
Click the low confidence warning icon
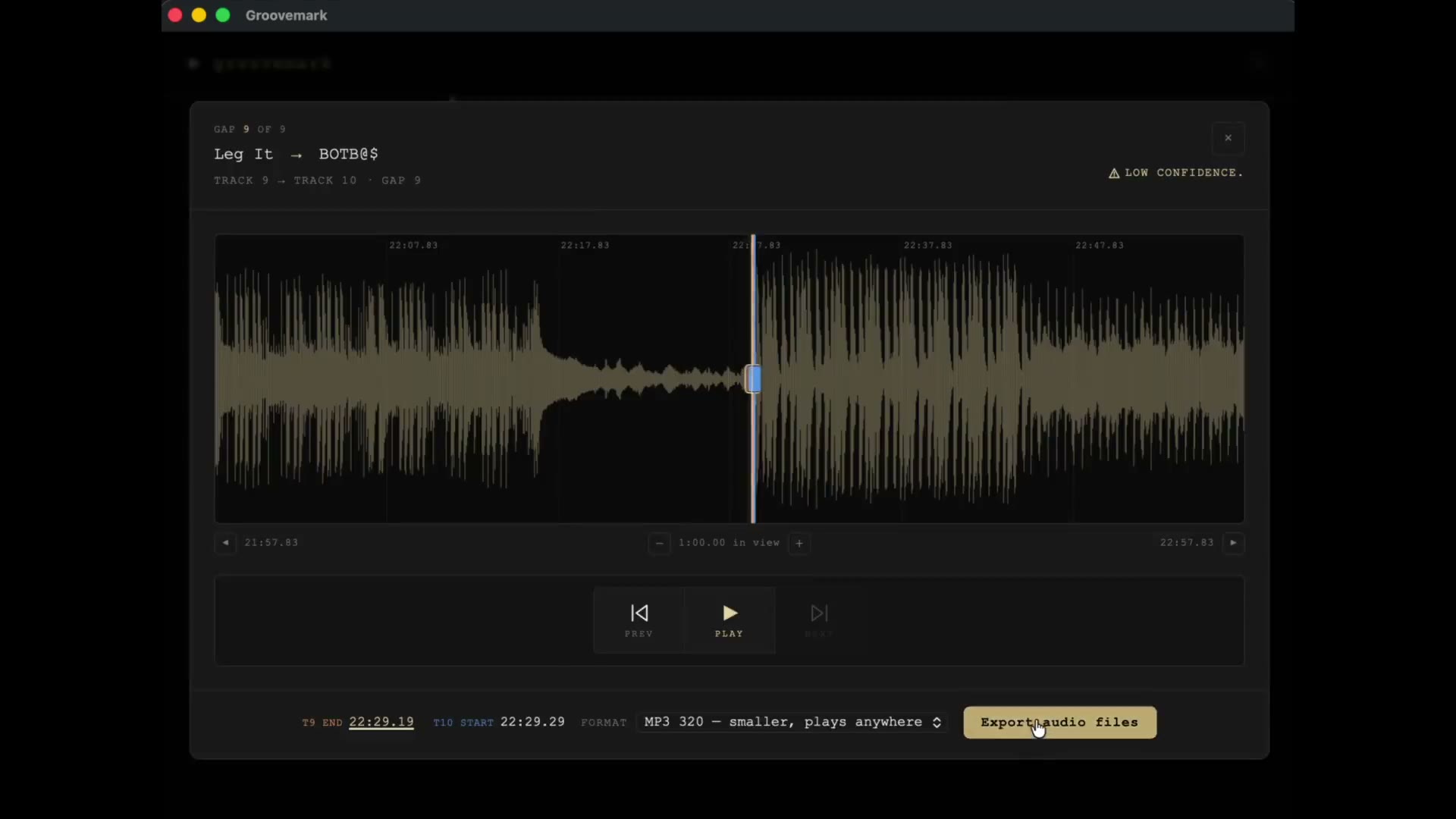click(1114, 174)
